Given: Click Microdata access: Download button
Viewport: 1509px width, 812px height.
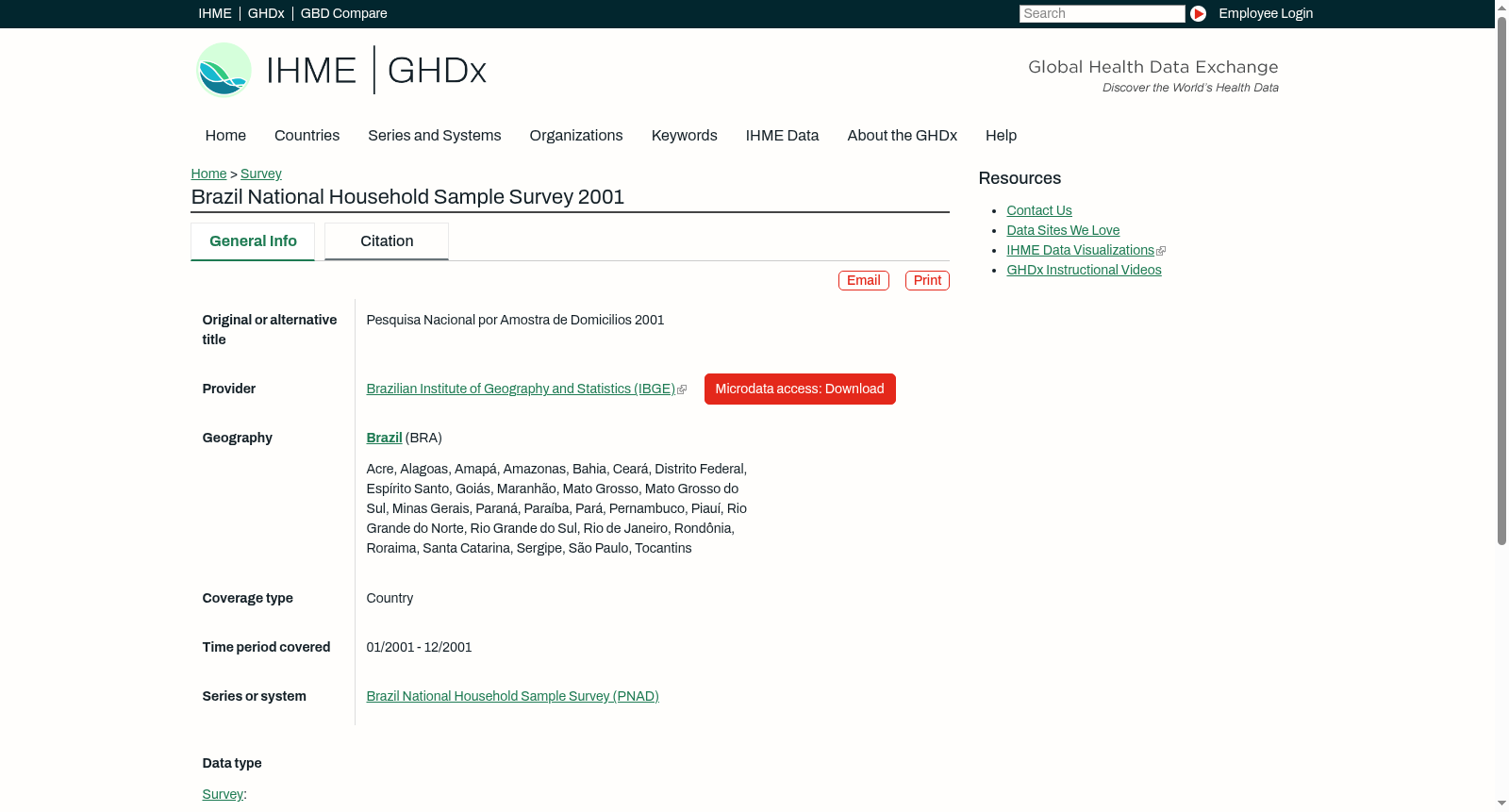Looking at the screenshot, I should 800,389.
